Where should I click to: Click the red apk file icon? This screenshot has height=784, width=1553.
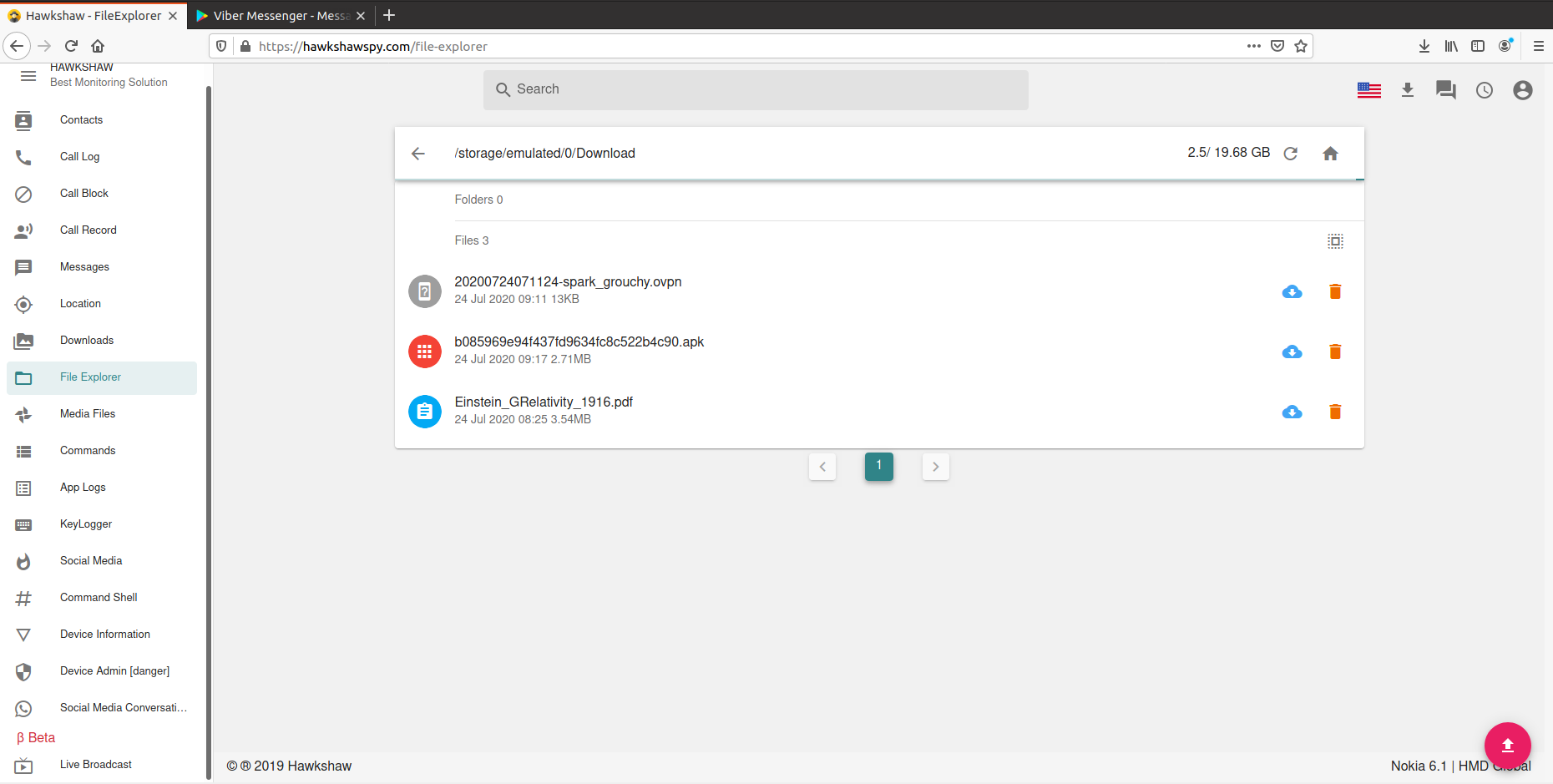[425, 352]
